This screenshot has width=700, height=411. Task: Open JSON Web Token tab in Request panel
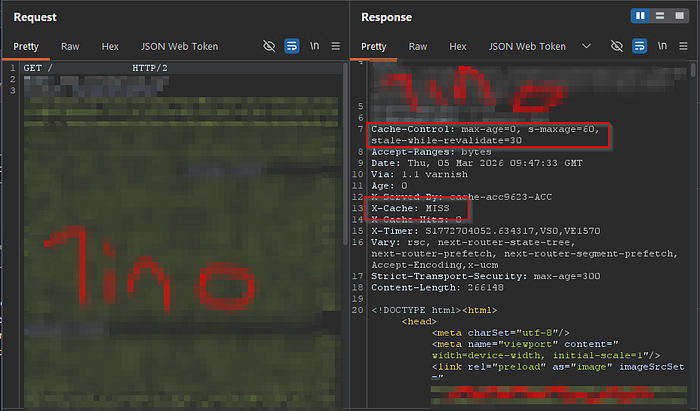179,46
